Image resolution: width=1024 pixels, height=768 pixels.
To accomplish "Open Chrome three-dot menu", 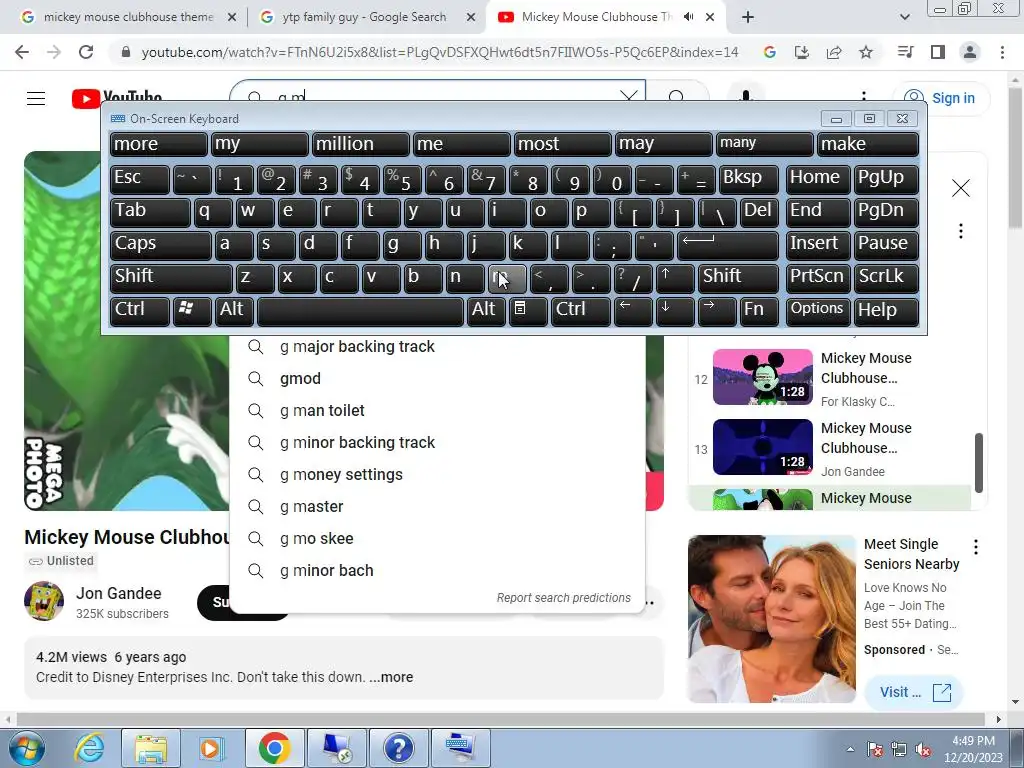I will [x=1002, y=52].
